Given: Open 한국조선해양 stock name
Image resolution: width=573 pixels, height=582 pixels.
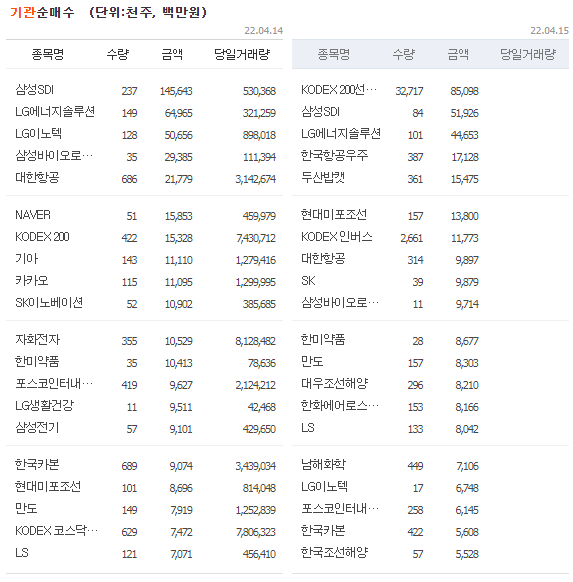Looking at the screenshot, I should pos(334,553).
